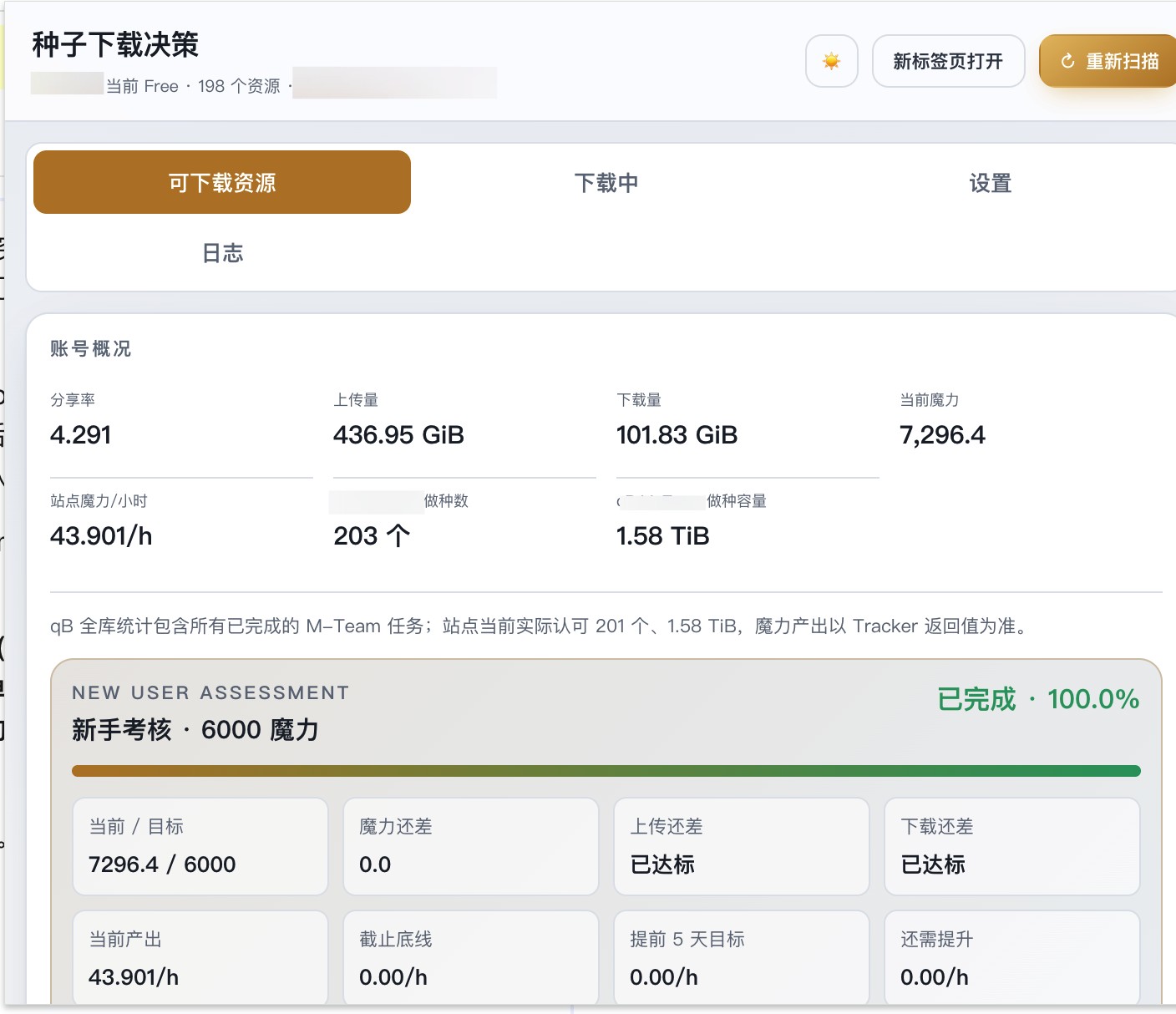Switch to the 可下载资源 tab
This screenshot has height=1014, width=1176.
(222, 182)
